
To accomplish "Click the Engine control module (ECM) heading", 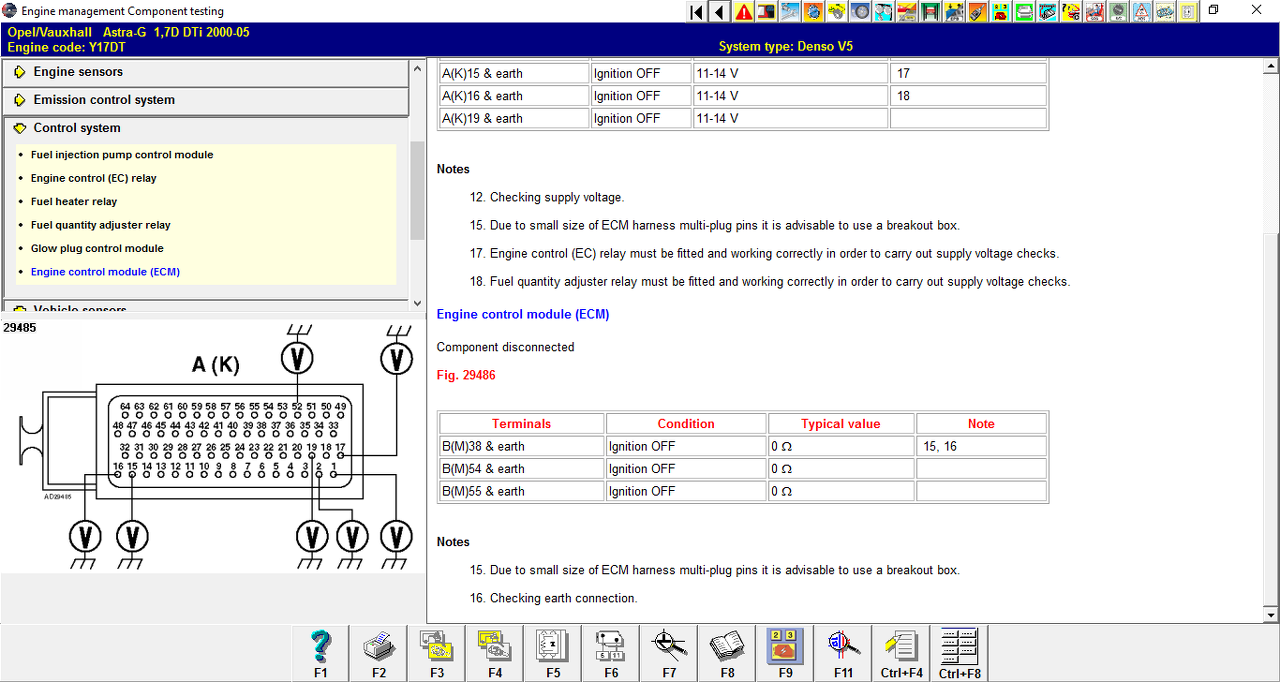I will pos(523,314).
